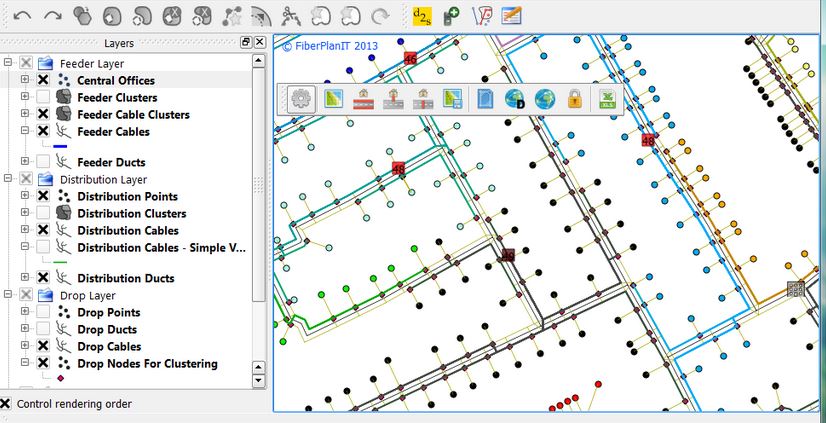Screen dimensions: 826x423
Task: Click the redo arrow in the toolbar
Action: [53, 15]
